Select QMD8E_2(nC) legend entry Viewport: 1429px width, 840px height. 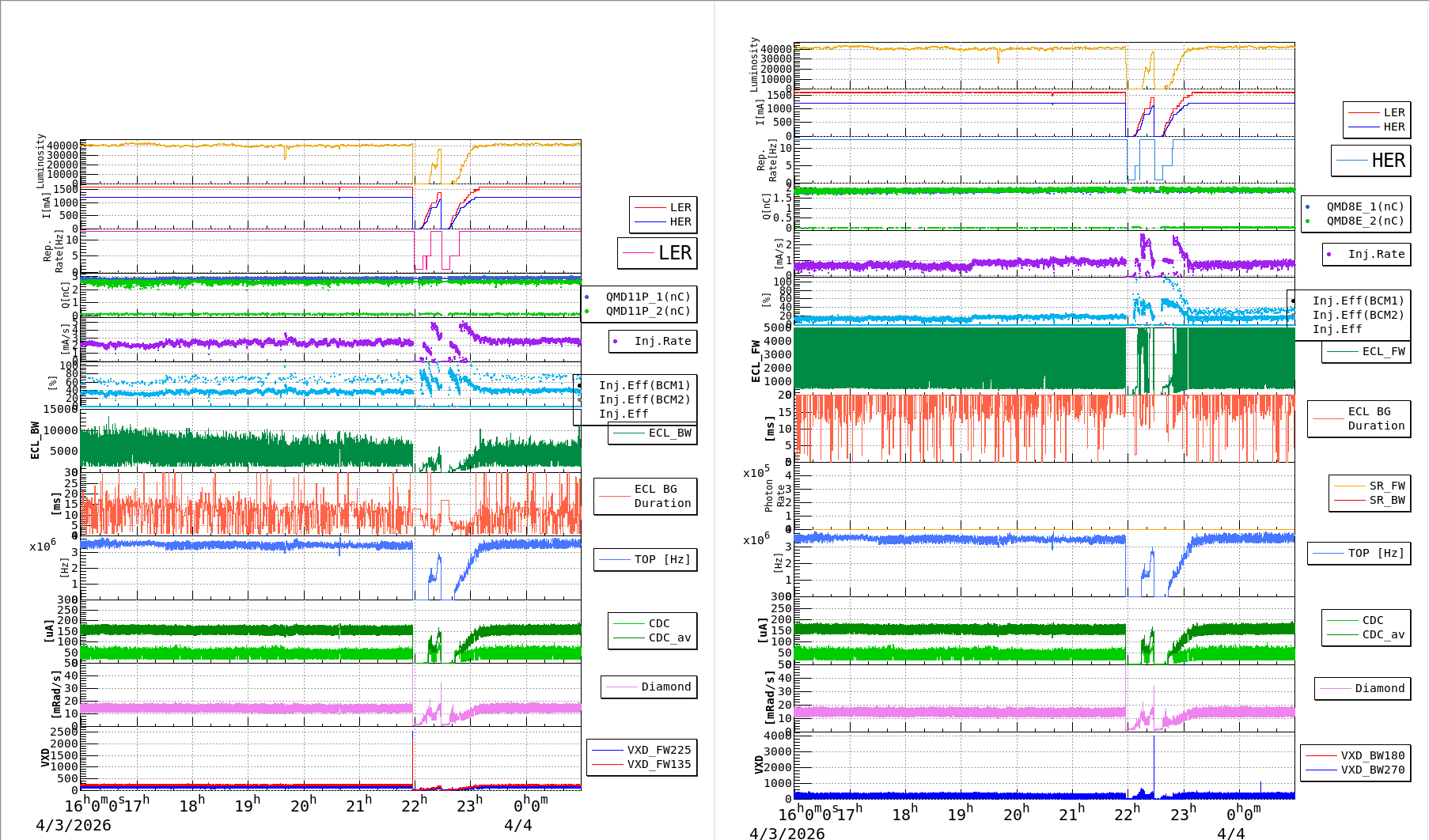tap(1364, 221)
